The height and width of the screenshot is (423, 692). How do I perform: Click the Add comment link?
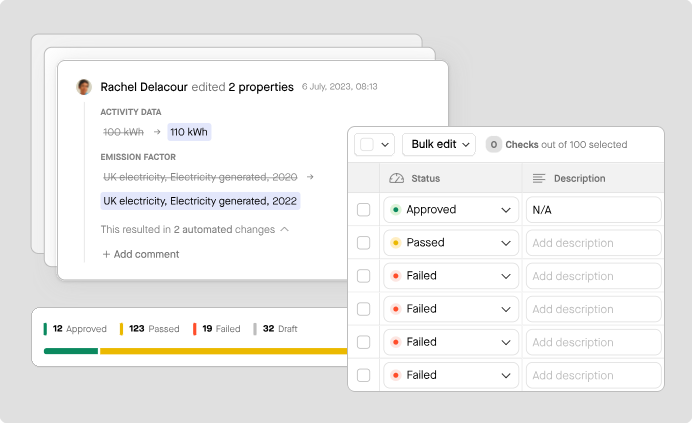pos(141,254)
